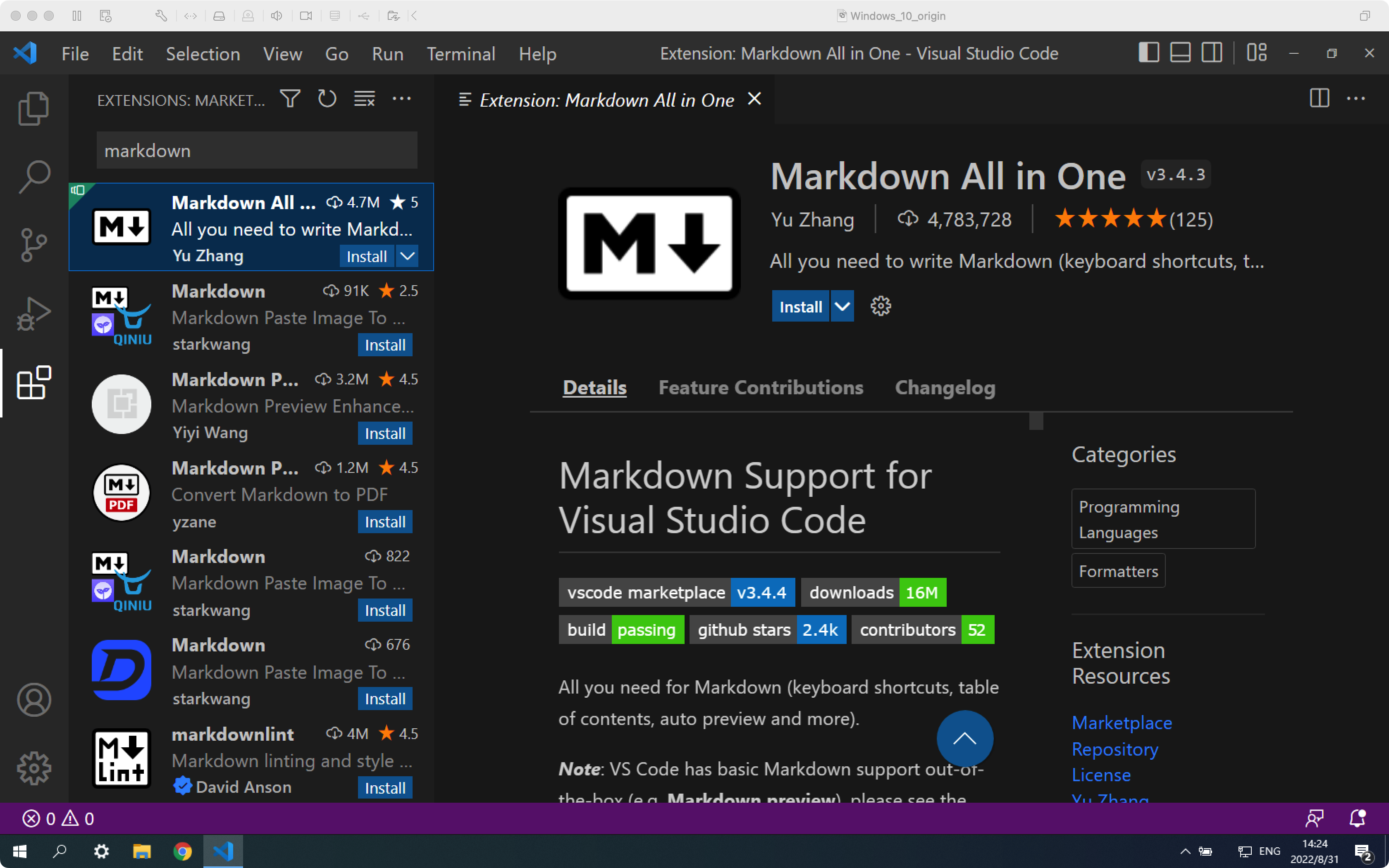
Task: Open the Search view in activity bar
Action: pyautogui.click(x=34, y=176)
